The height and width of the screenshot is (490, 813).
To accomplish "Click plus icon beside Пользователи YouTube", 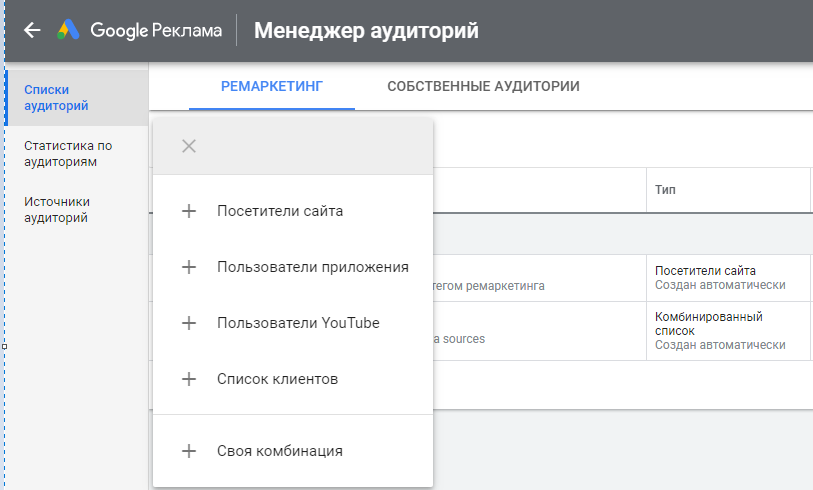I will (189, 323).
